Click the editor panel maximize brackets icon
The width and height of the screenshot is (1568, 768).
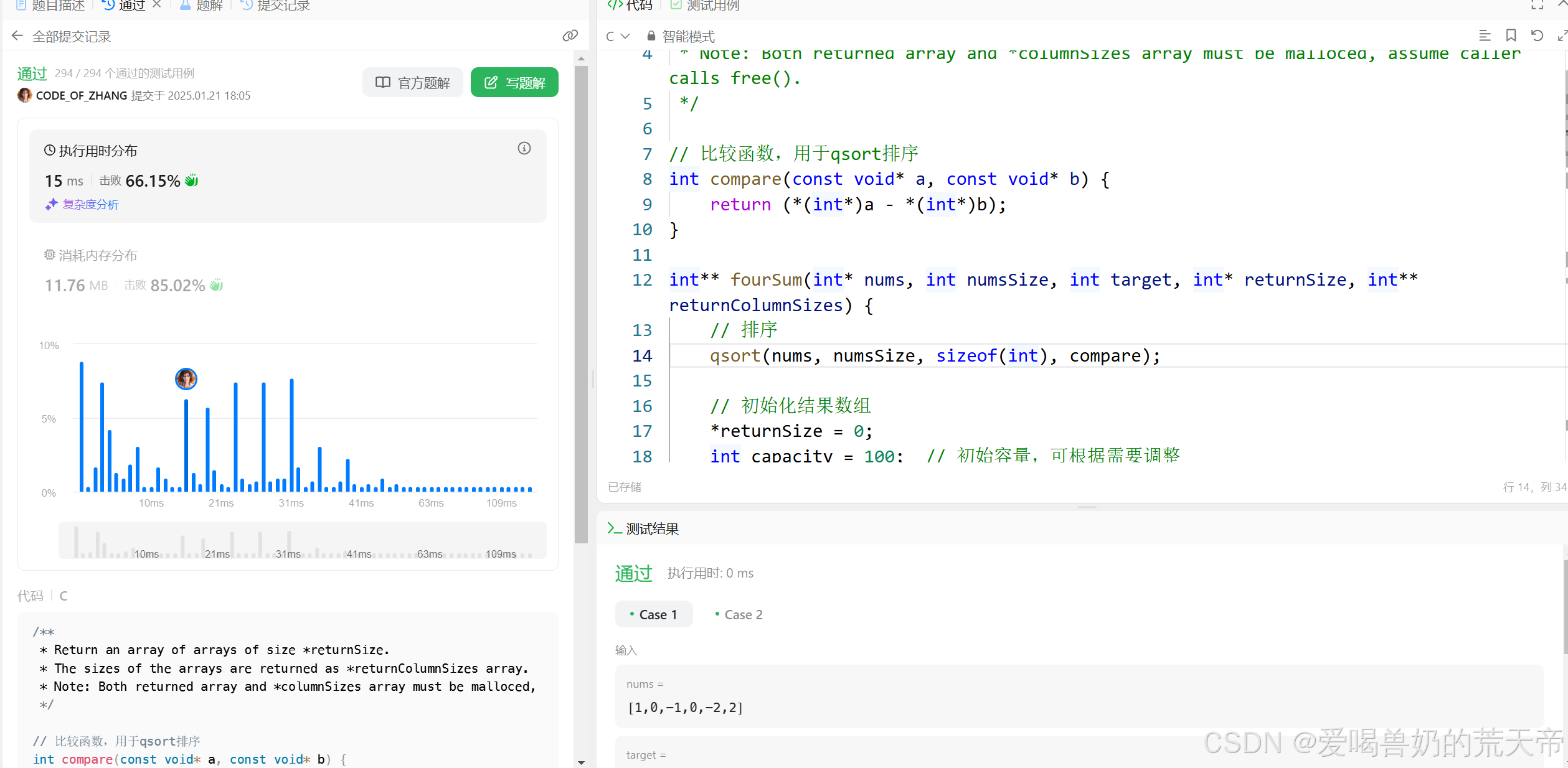click(x=1537, y=5)
